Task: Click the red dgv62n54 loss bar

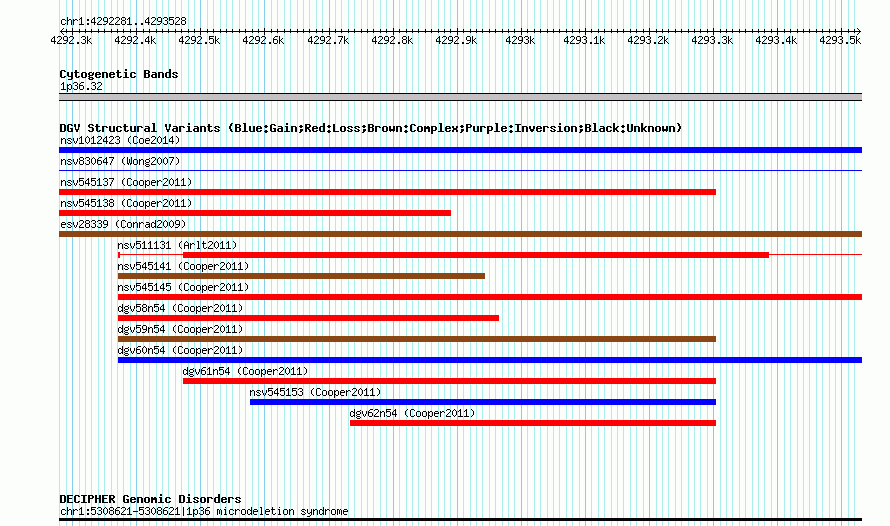Action: (x=533, y=423)
